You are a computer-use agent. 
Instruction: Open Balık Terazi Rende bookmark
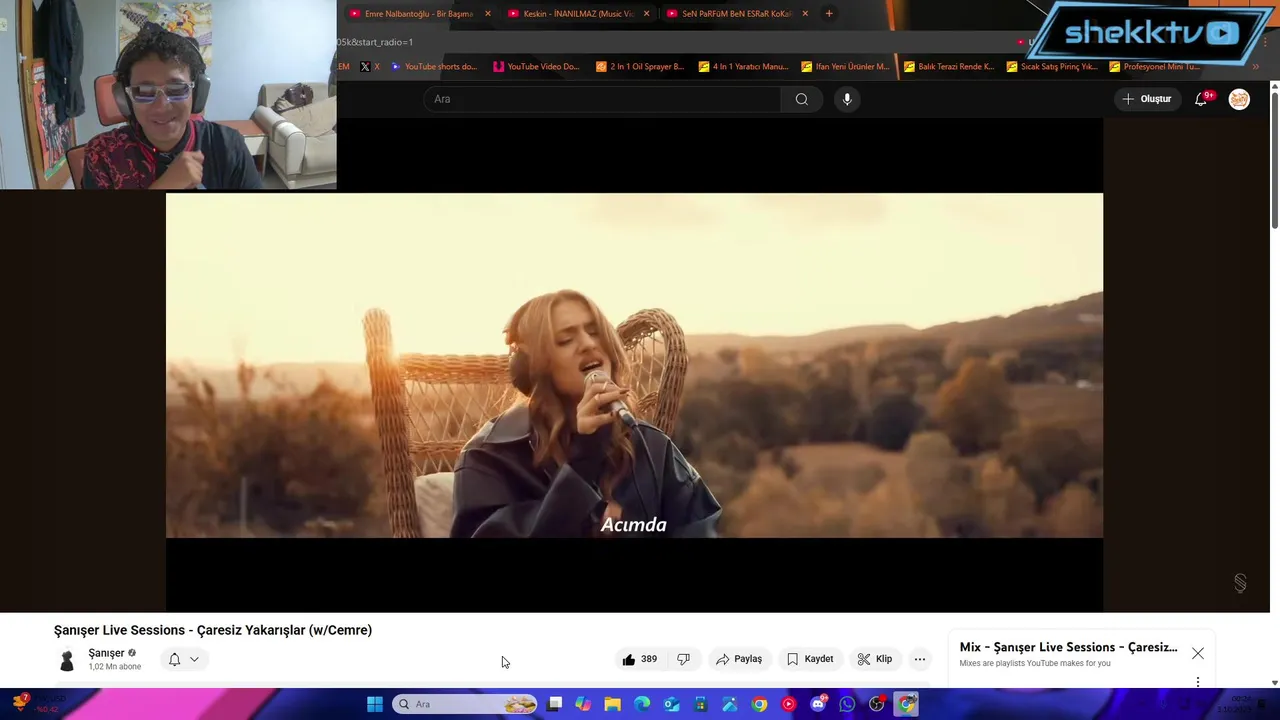pyautogui.click(x=948, y=67)
